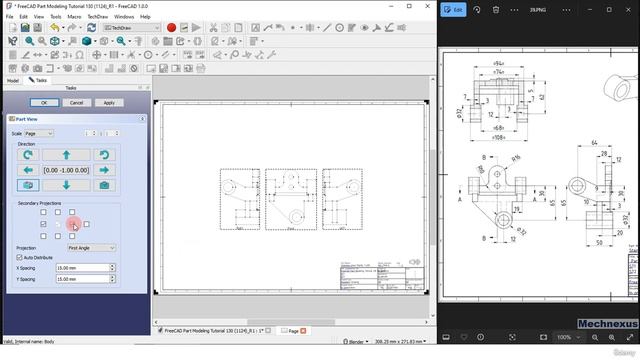Open the 100% zoom dropdown in Photos

coord(569,337)
